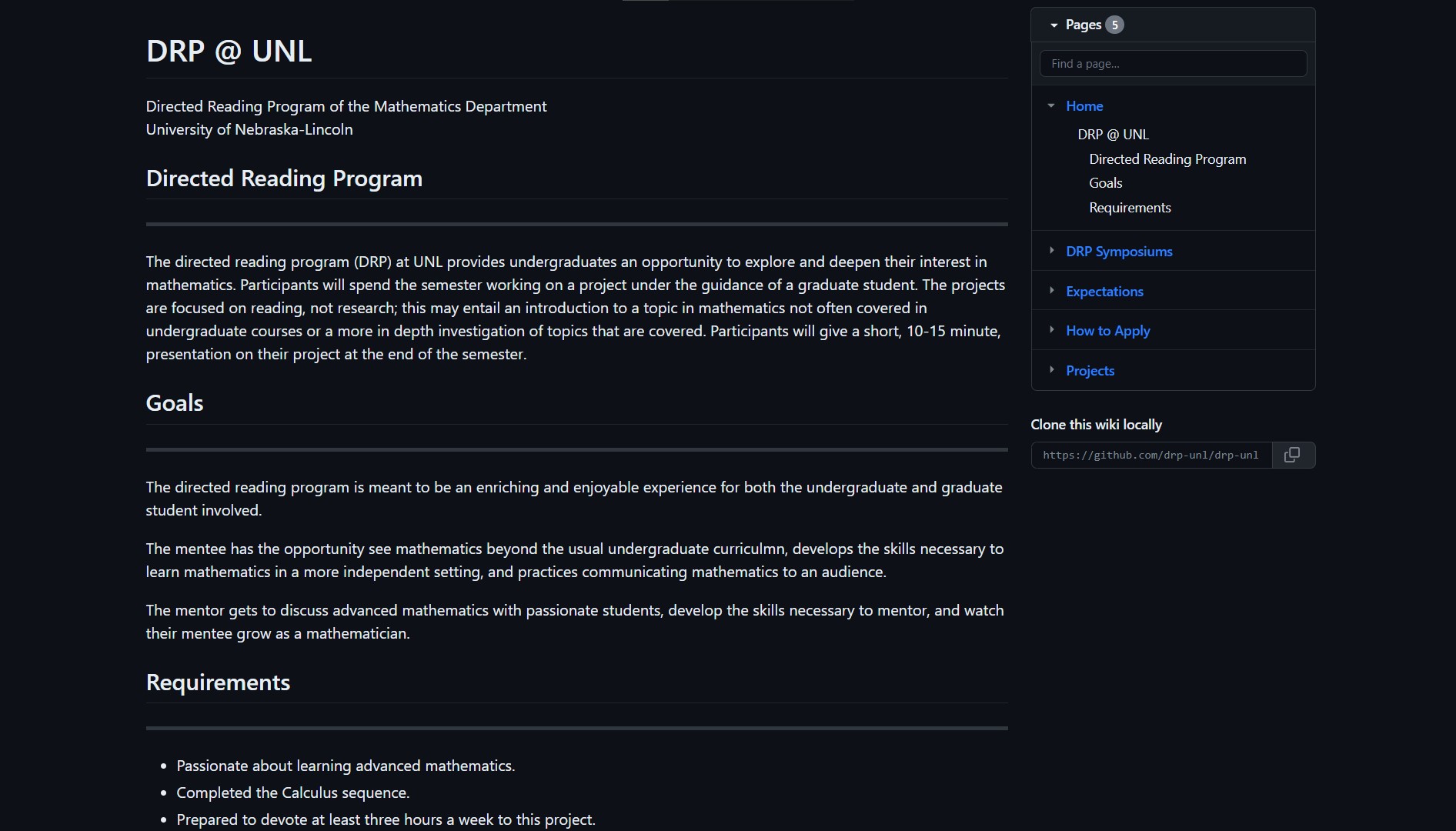The width and height of the screenshot is (1456, 831).
Task: Jump to DRP @ UNL section
Action: point(1113,135)
